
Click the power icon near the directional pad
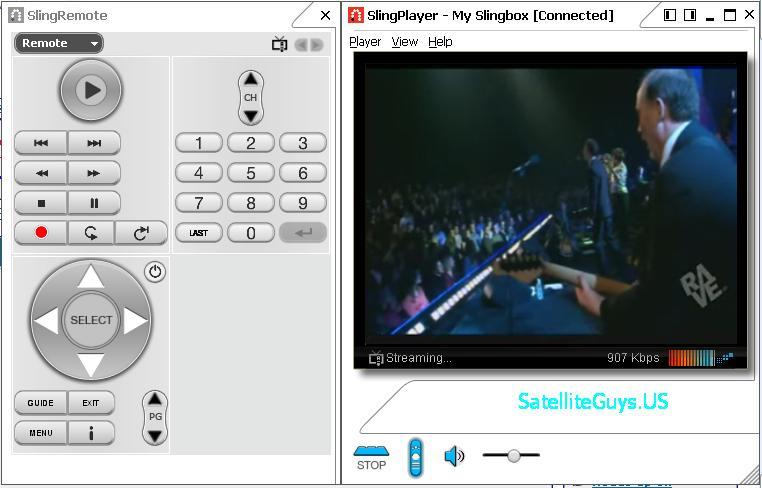pyautogui.click(x=155, y=272)
